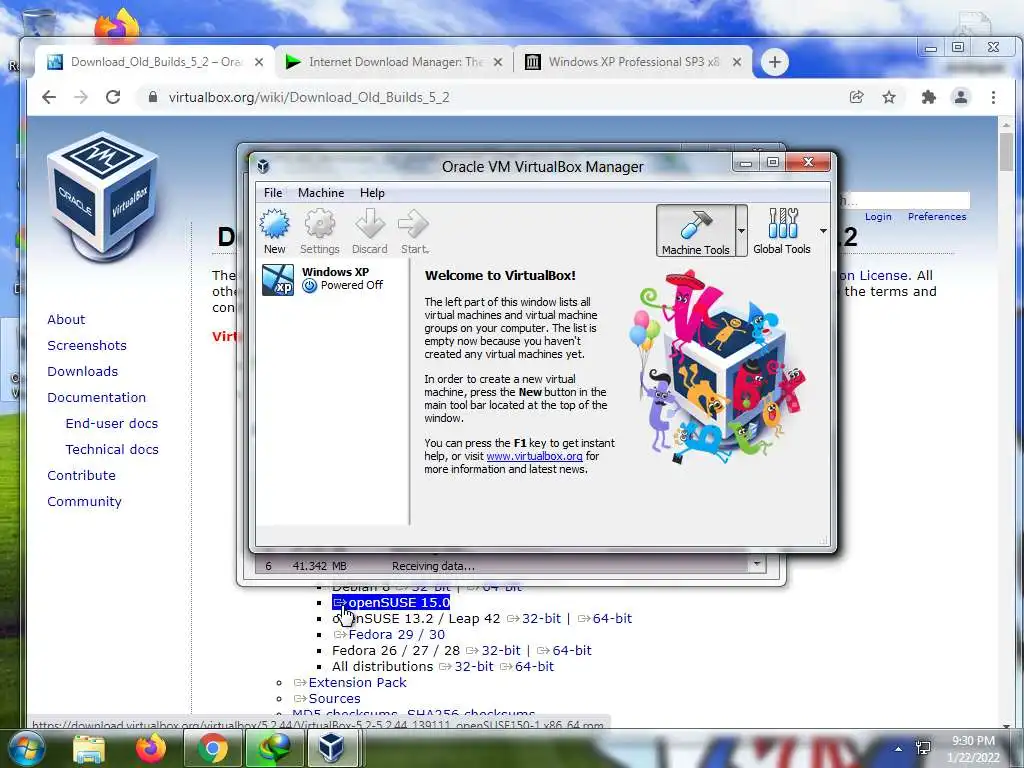Switch to Chrome on the taskbar
The image size is (1024, 768).
pyautogui.click(x=212, y=748)
